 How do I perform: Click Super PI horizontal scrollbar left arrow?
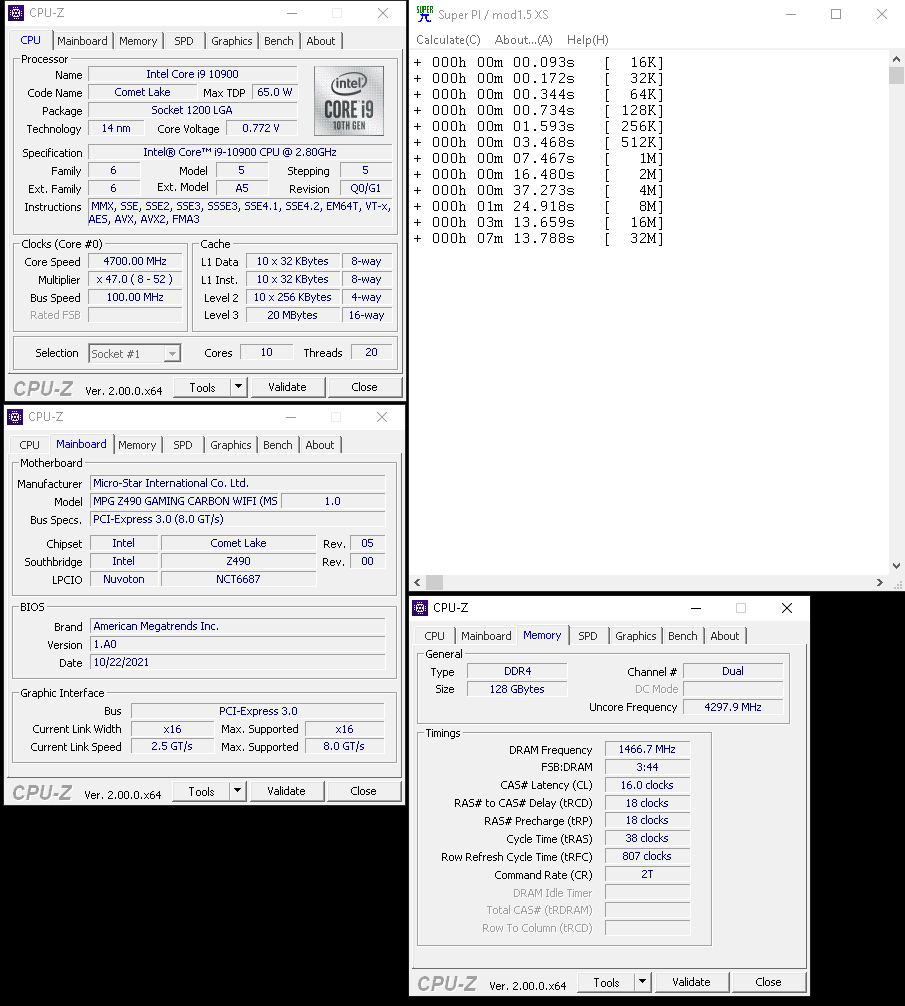pyautogui.click(x=418, y=582)
